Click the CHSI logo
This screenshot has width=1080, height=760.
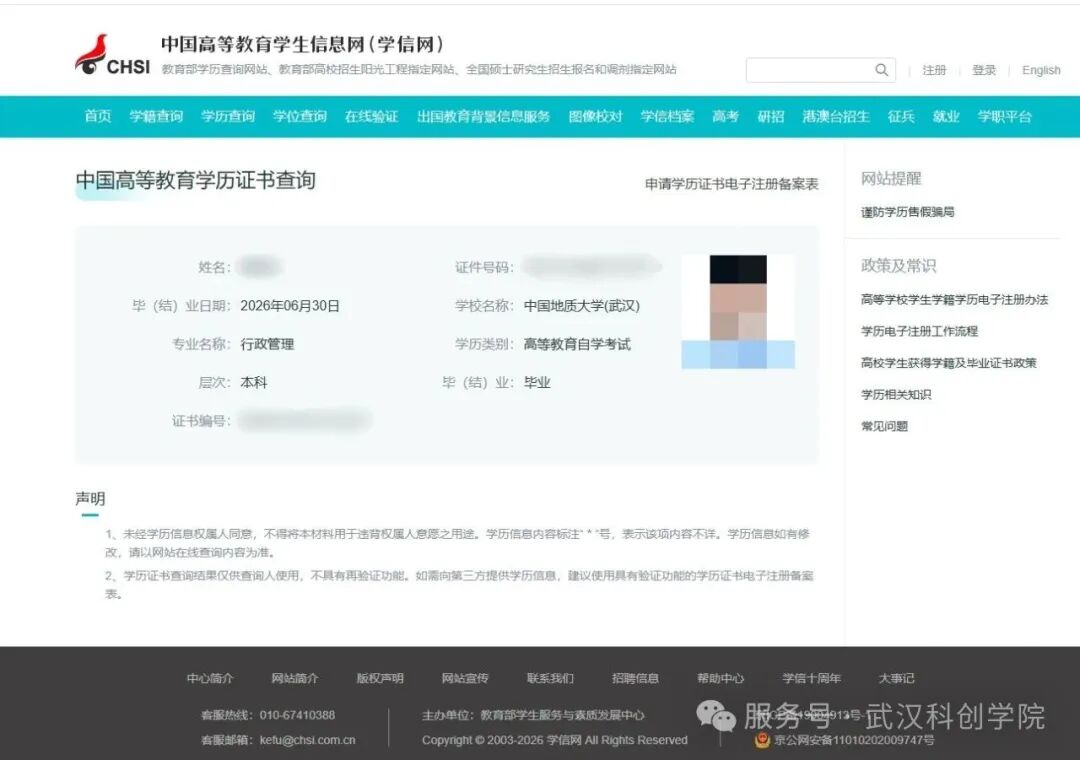click(x=112, y=55)
